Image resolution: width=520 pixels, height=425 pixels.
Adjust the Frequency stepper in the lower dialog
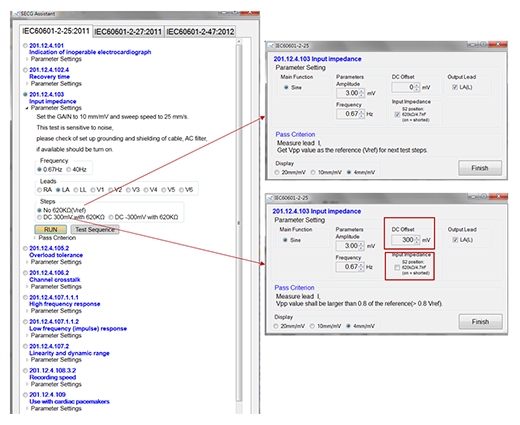click(361, 267)
